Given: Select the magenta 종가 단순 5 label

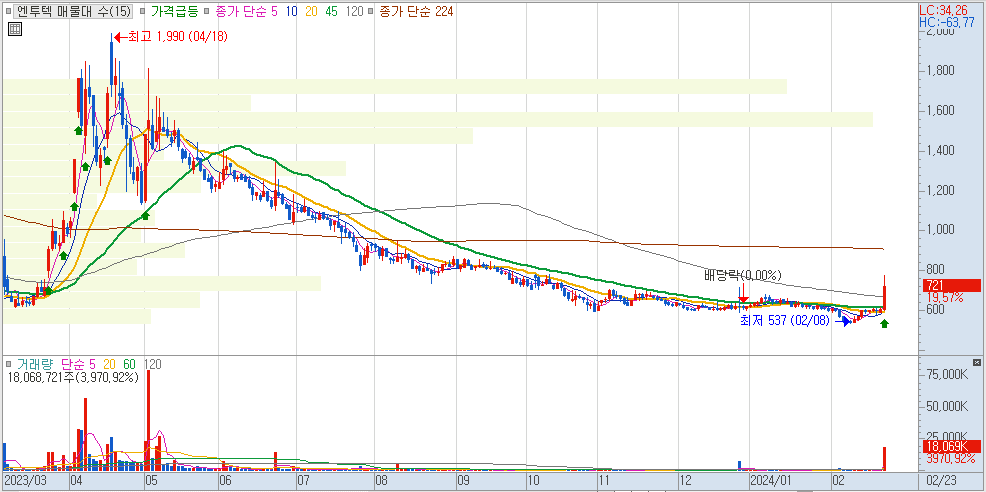Looking at the screenshot, I should coord(246,11).
